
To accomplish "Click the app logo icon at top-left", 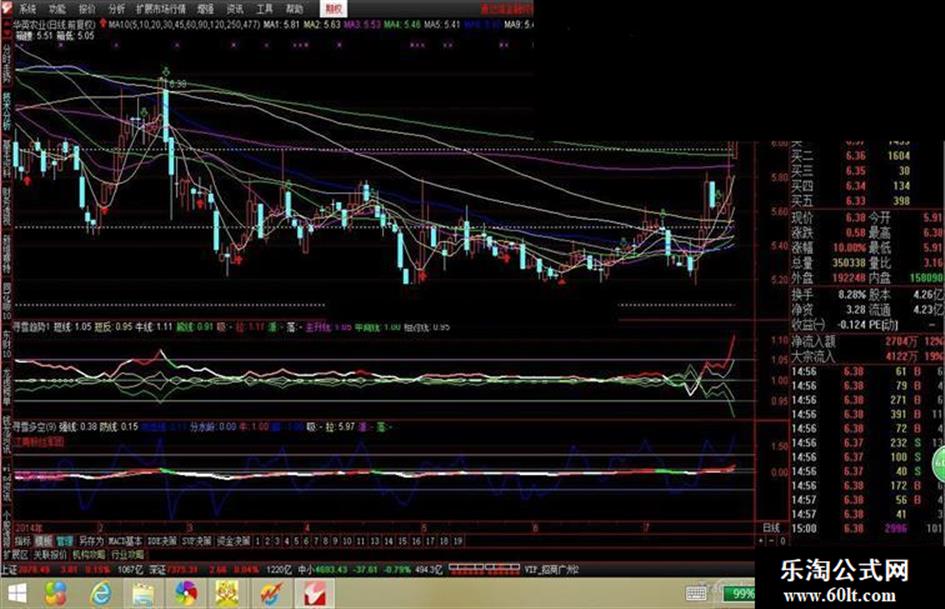I will (x=7, y=8).
